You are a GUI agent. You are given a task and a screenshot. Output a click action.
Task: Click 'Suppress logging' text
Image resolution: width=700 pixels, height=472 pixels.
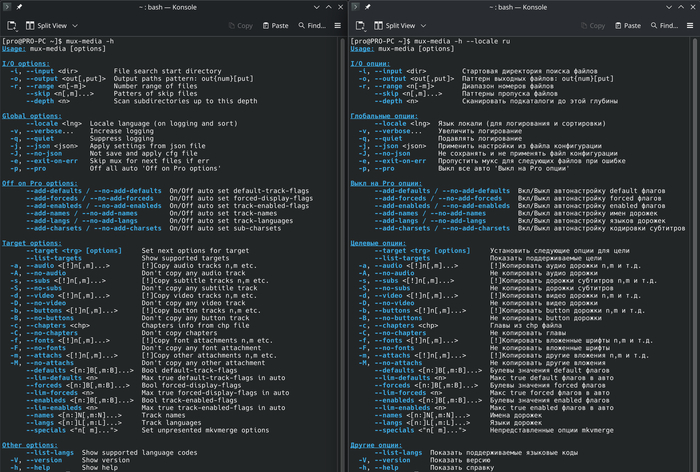(x=122, y=138)
